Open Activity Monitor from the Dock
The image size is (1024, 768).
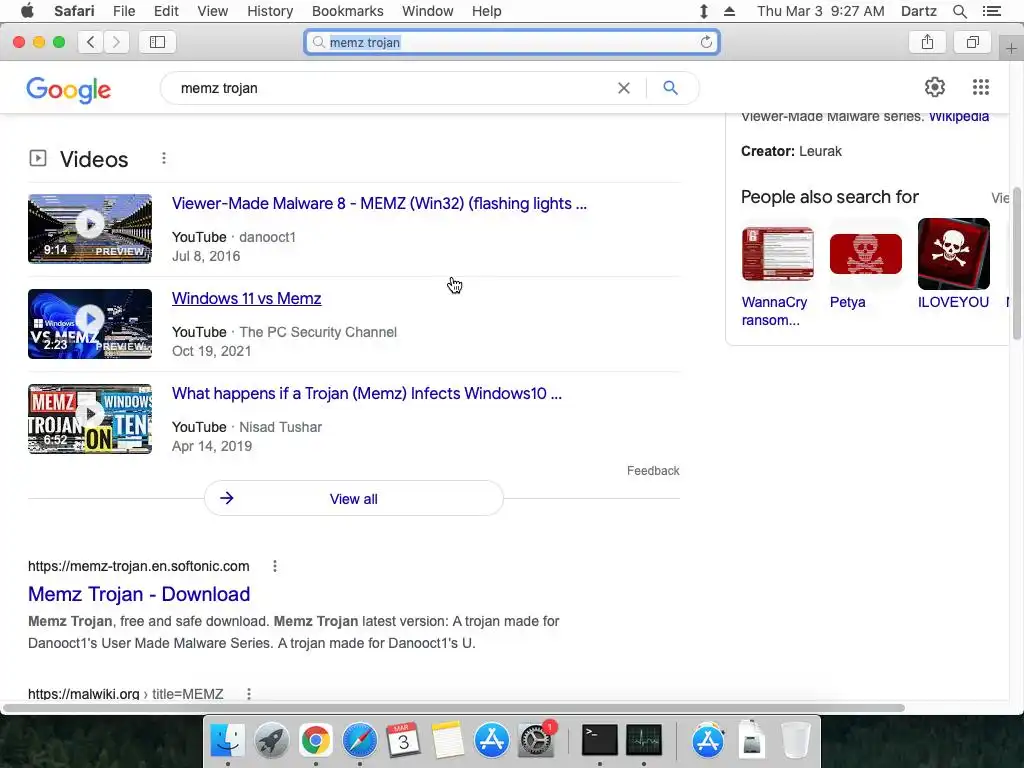click(x=644, y=740)
